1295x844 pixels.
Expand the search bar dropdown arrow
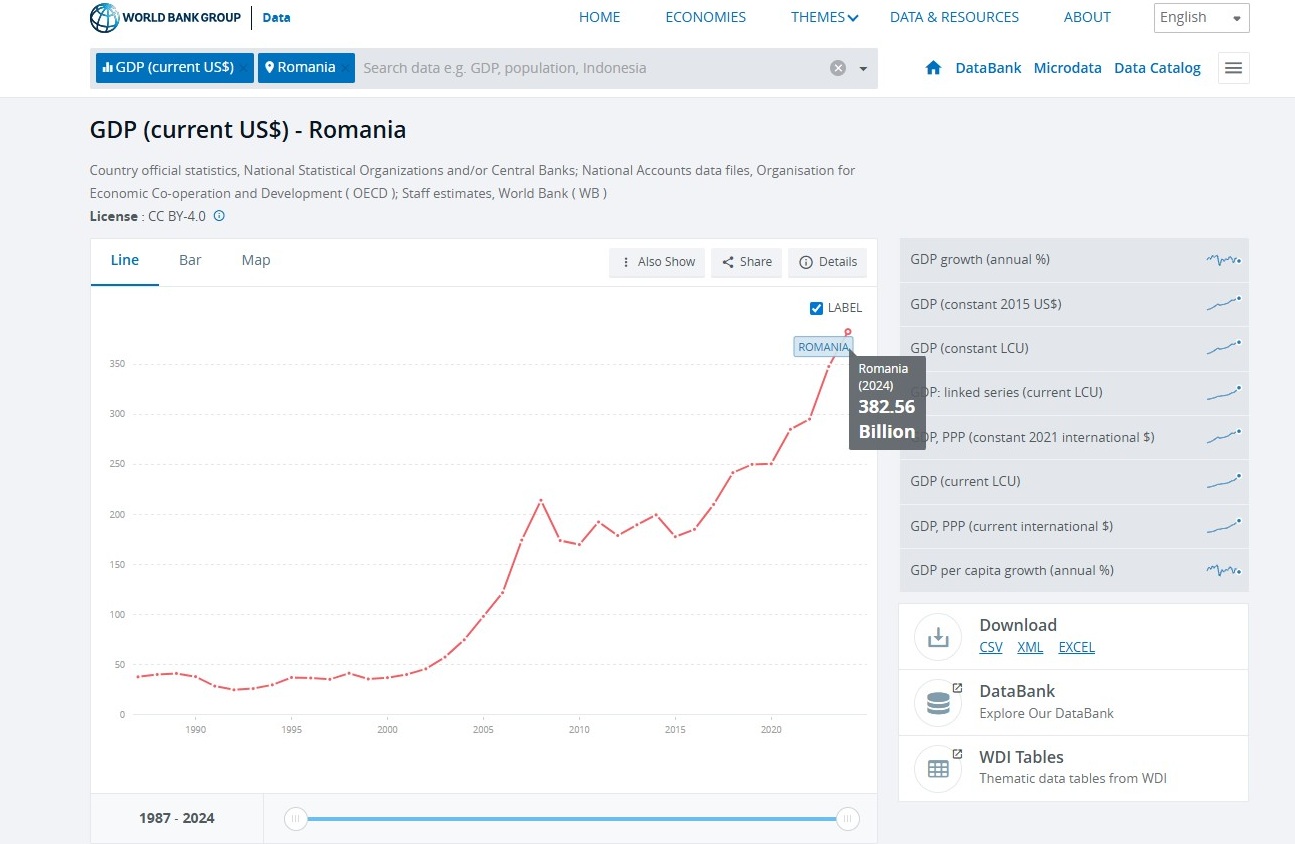(862, 68)
